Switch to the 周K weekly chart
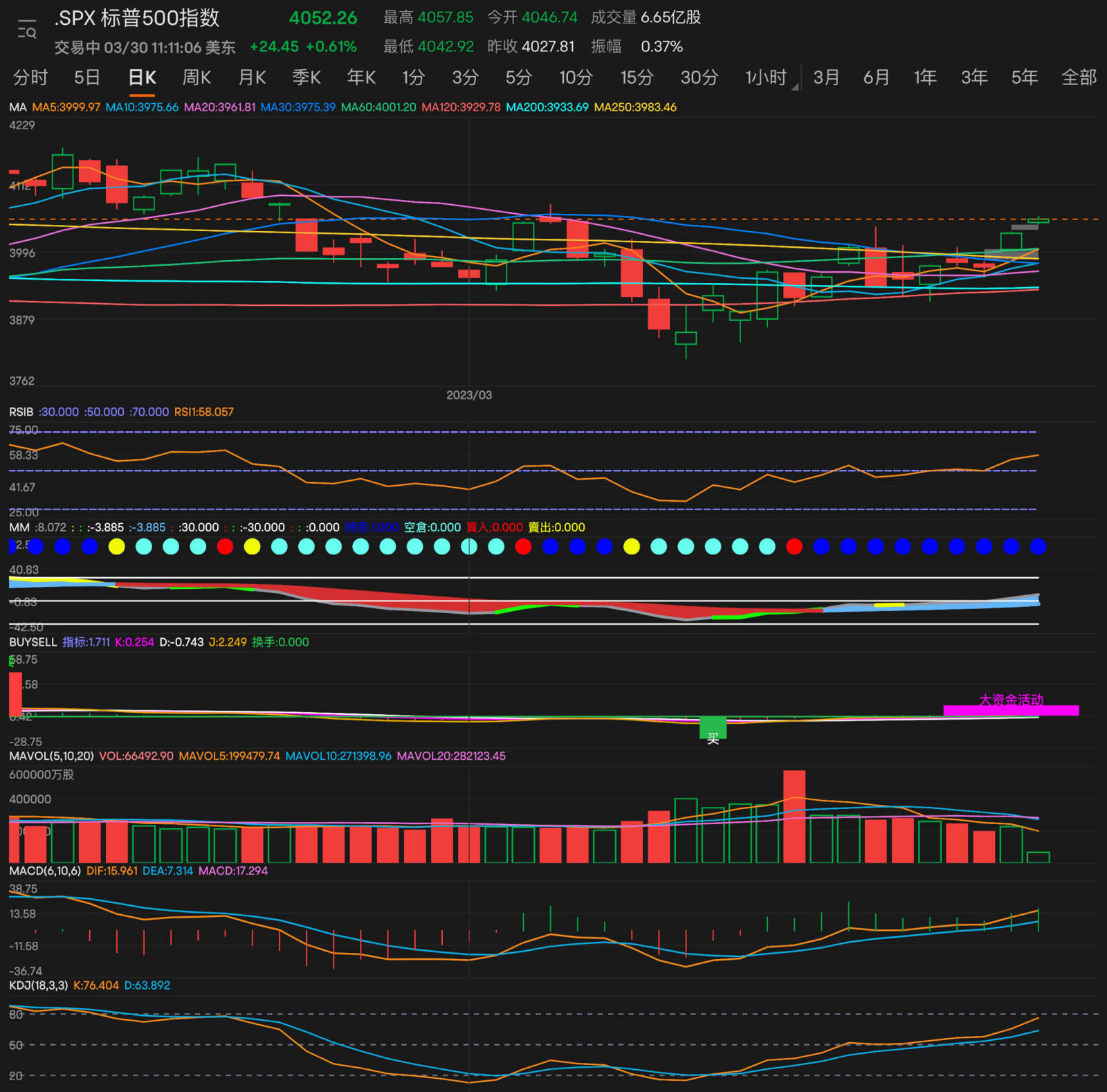1107x1092 pixels. (x=196, y=78)
